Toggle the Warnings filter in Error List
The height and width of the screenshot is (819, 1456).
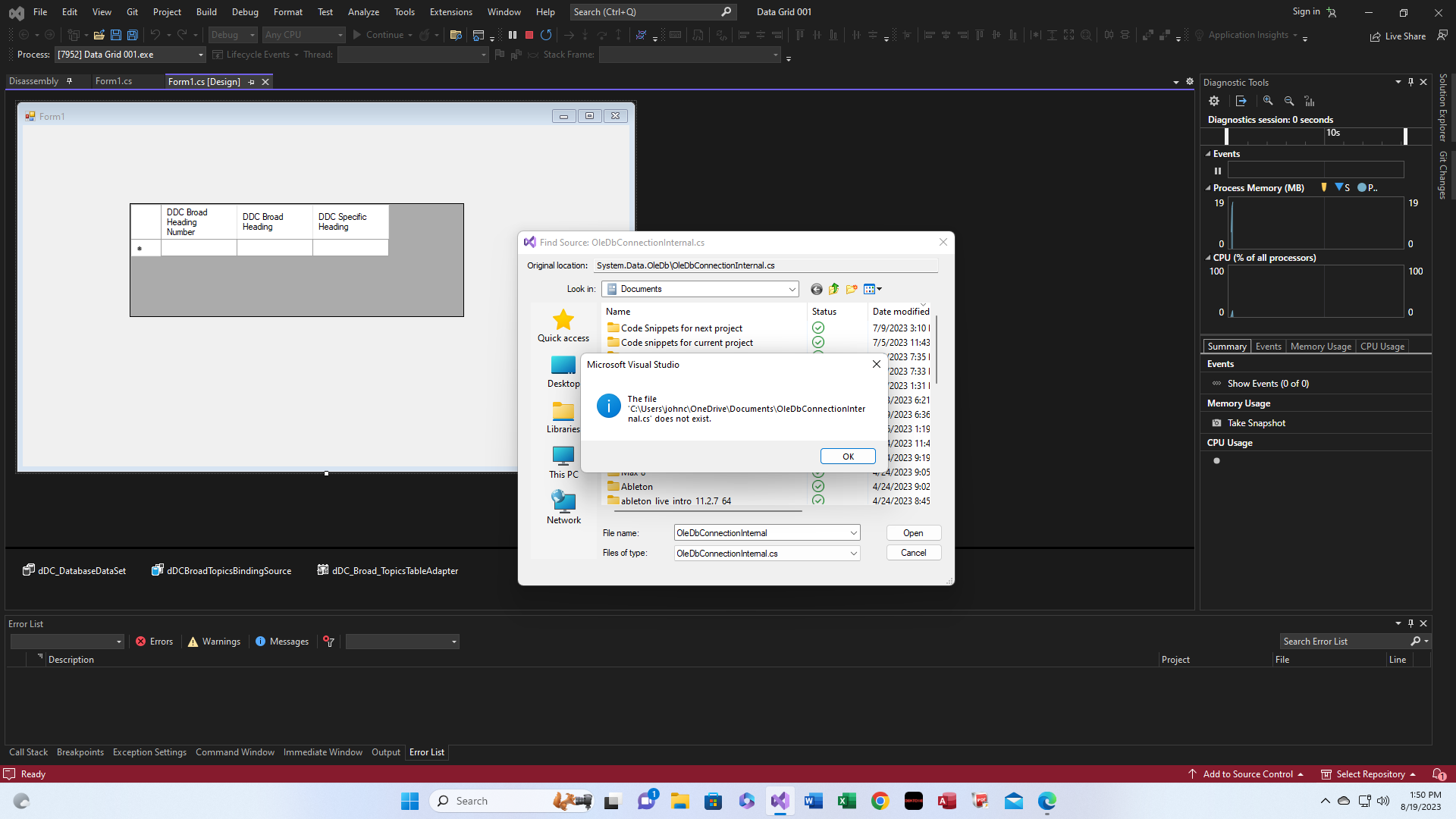[x=213, y=642]
